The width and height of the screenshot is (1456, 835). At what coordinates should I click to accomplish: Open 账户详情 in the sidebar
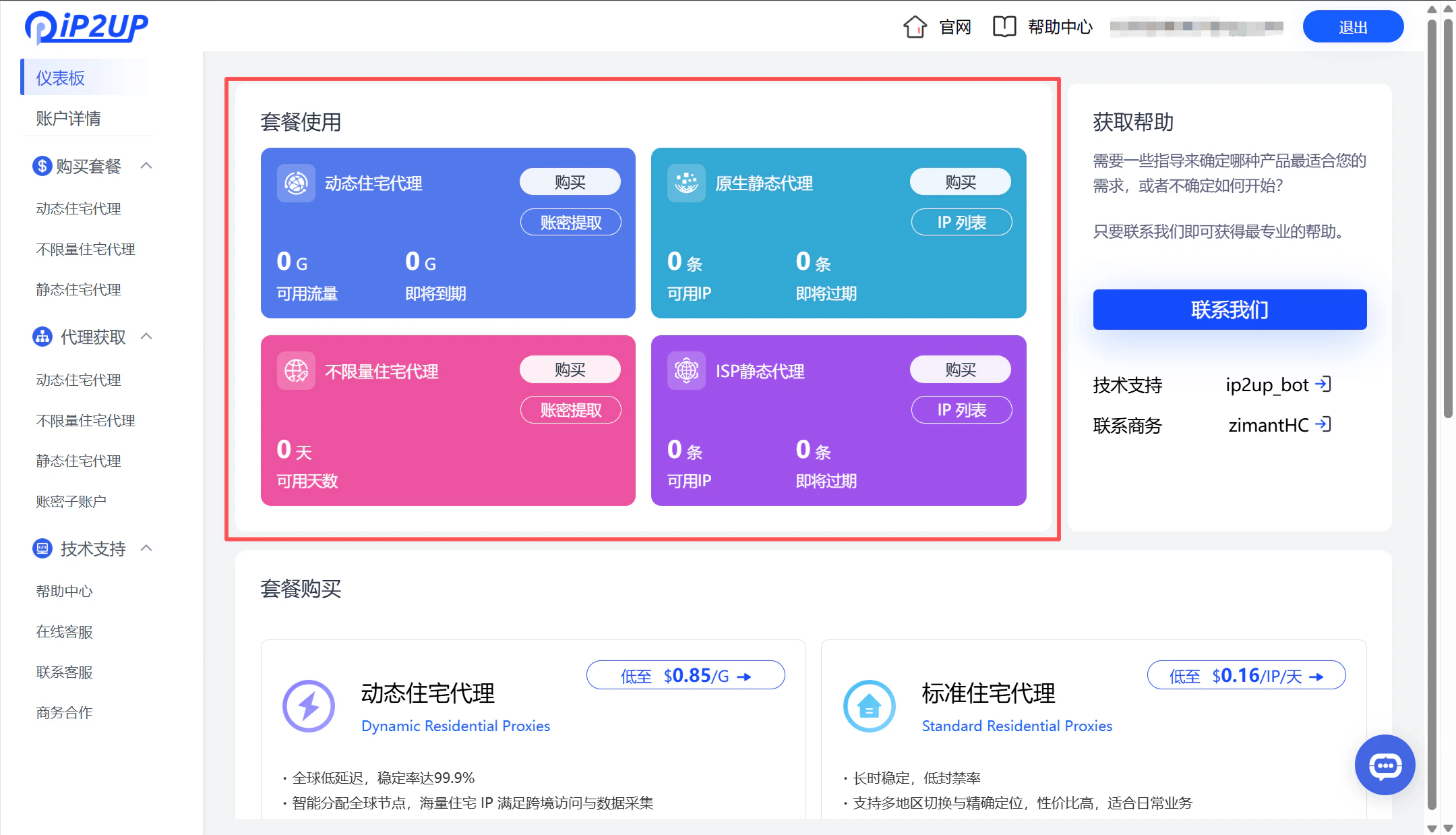coord(68,119)
